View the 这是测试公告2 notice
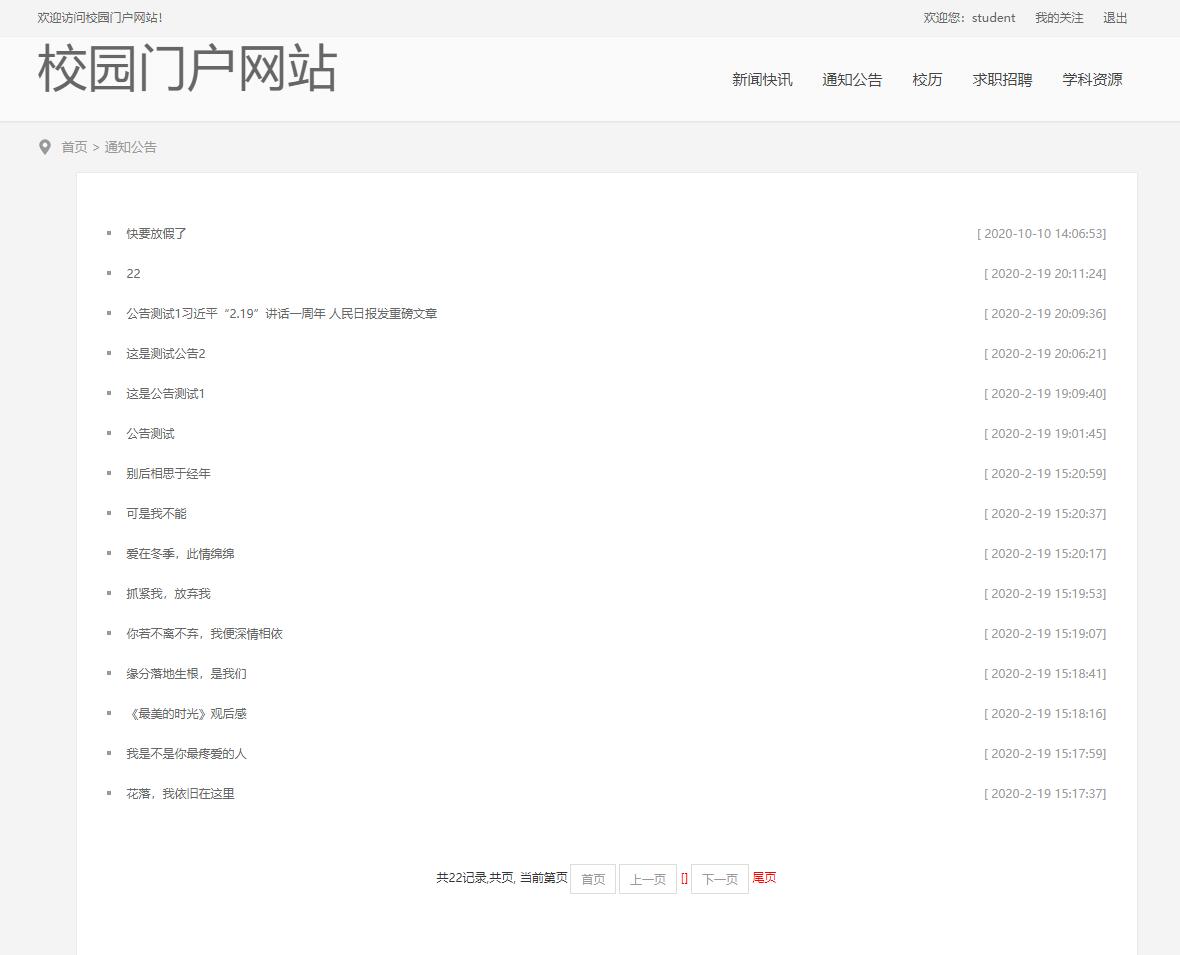The width and height of the screenshot is (1180, 955). tap(165, 353)
